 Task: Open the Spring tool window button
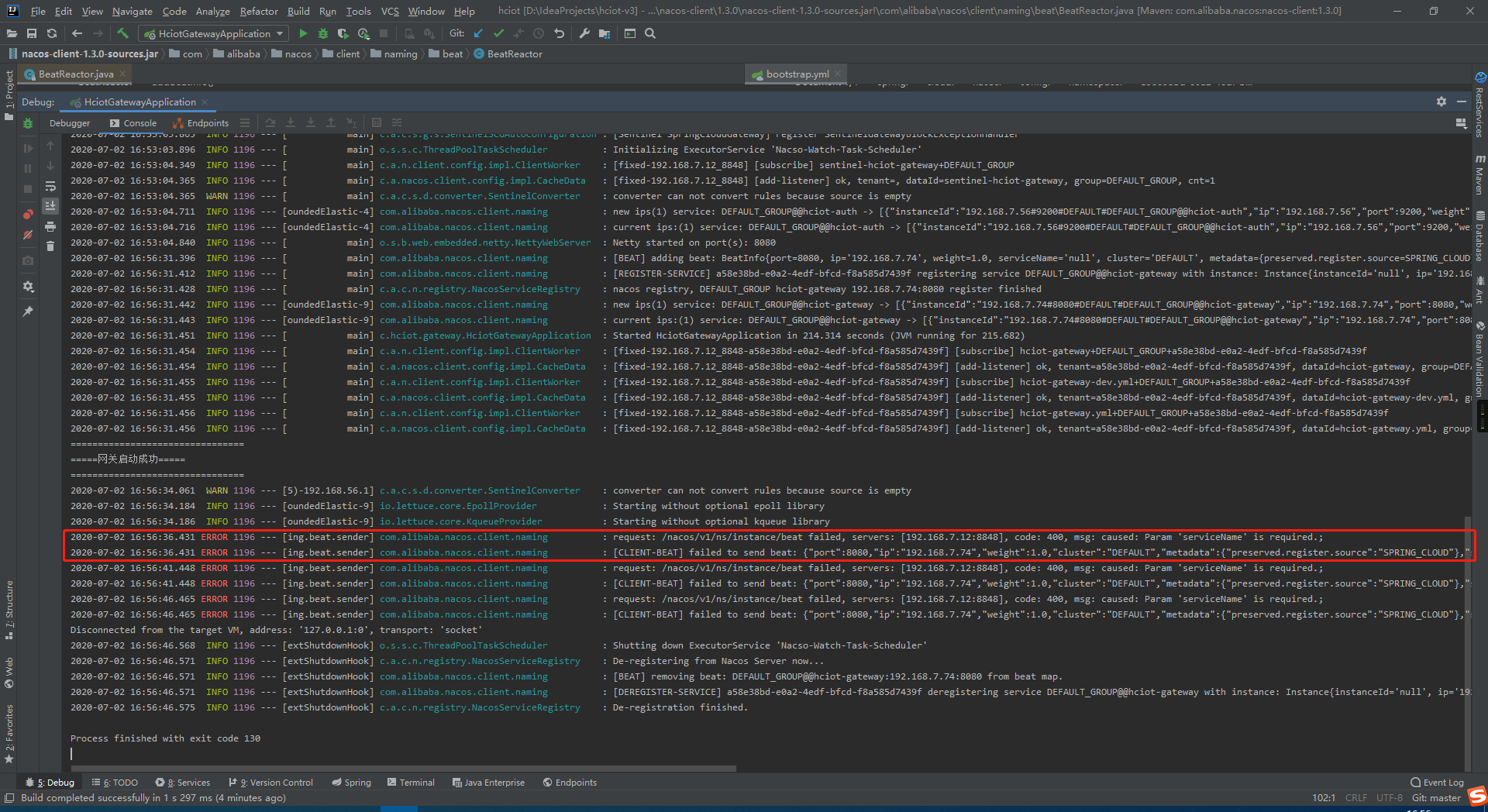click(x=352, y=783)
